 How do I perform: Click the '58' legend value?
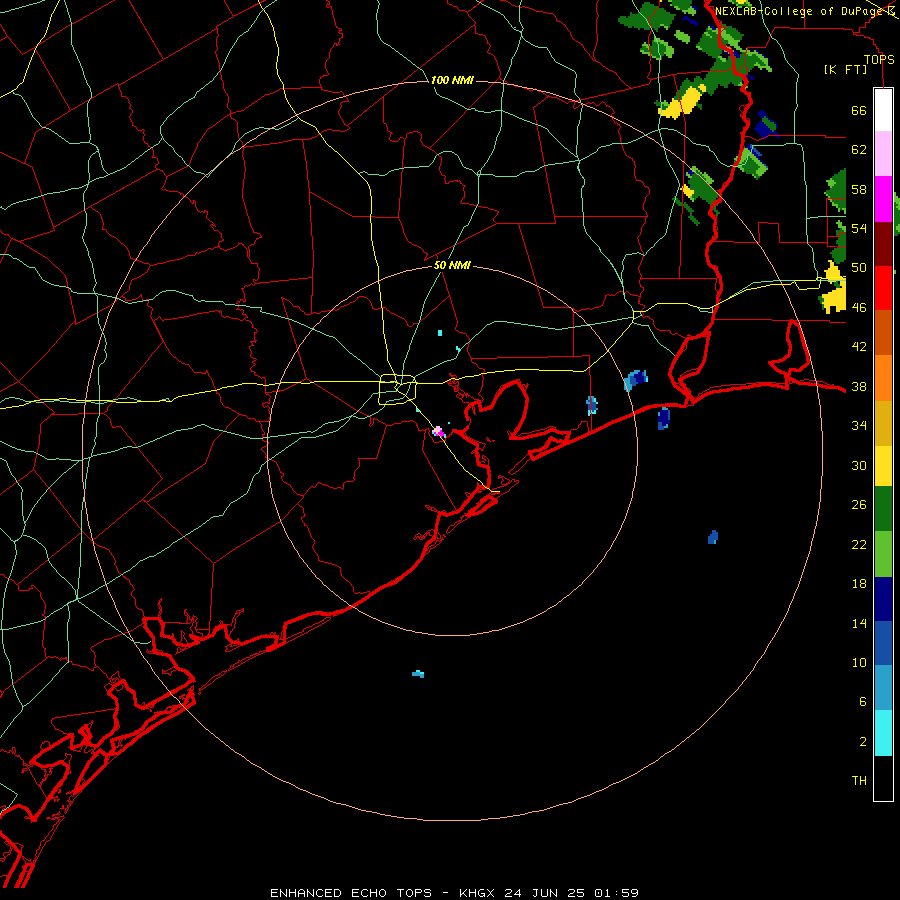click(859, 189)
